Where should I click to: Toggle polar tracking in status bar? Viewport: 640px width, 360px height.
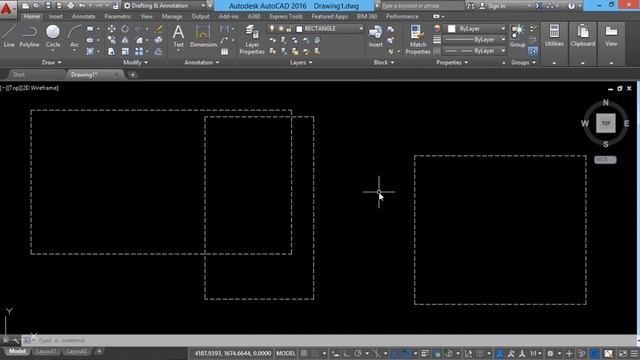(358, 353)
